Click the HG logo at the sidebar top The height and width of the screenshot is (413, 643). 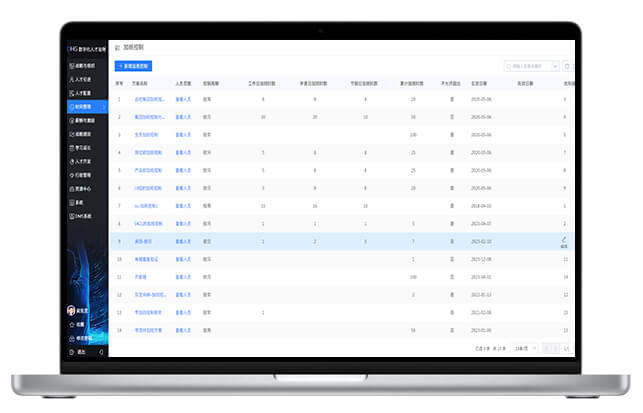pos(70,47)
